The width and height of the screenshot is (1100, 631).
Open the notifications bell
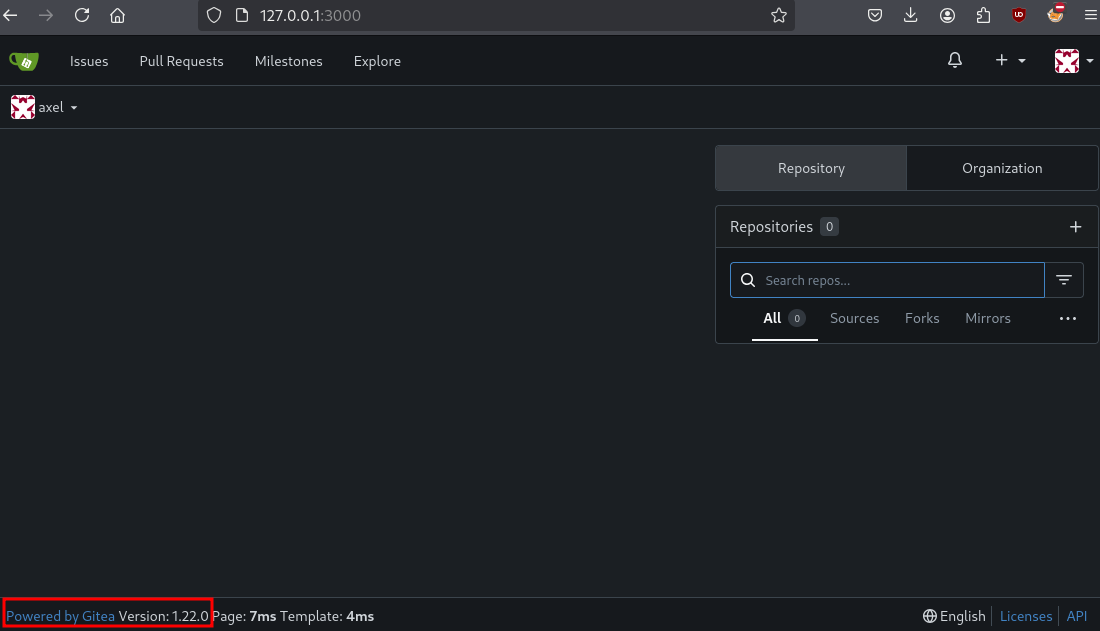coord(955,61)
